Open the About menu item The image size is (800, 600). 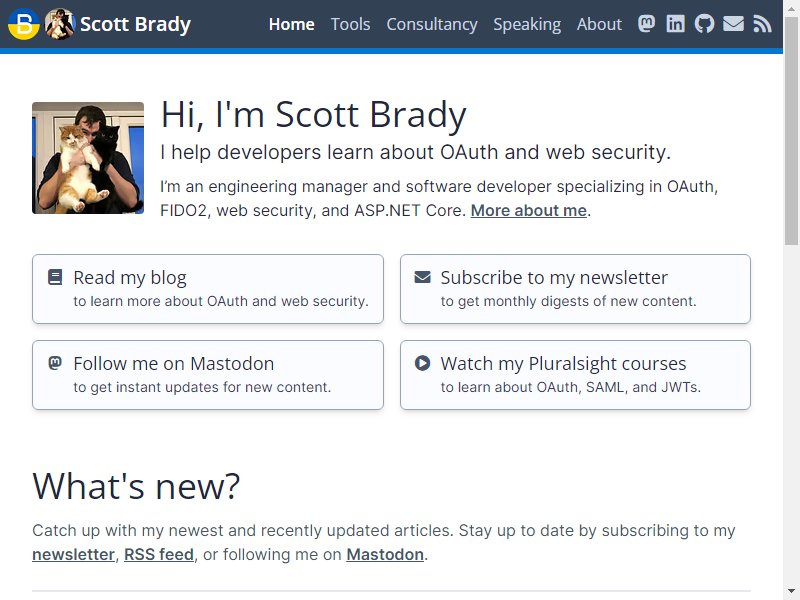pyautogui.click(x=599, y=24)
